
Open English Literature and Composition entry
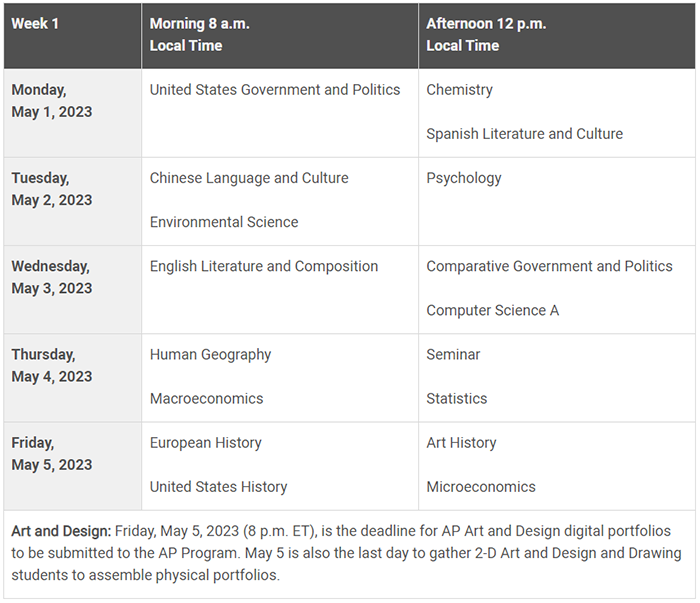(x=264, y=266)
